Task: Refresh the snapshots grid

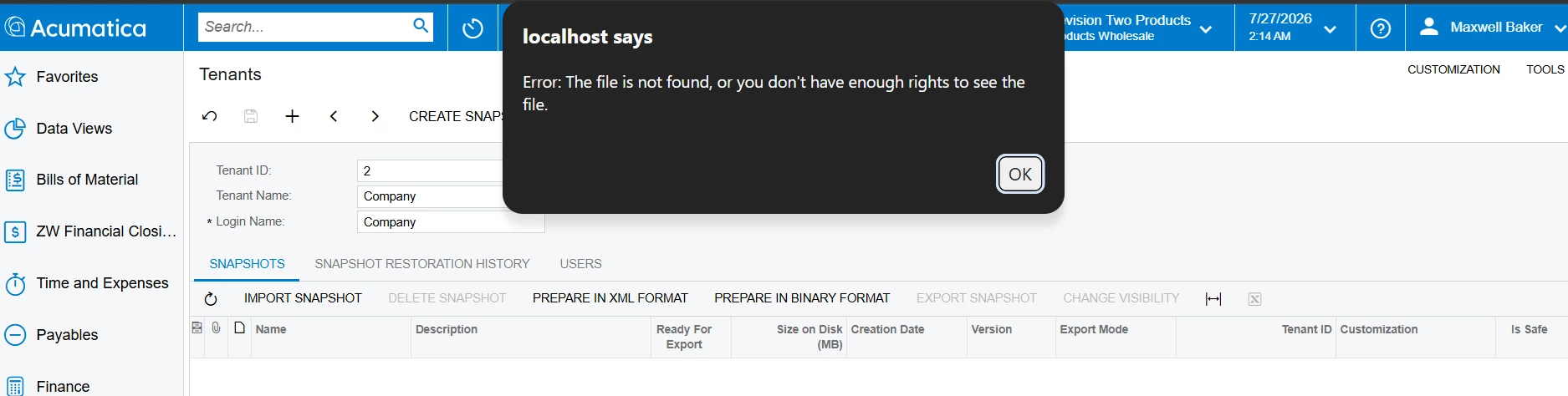Action: pyautogui.click(x=211, y=298)
